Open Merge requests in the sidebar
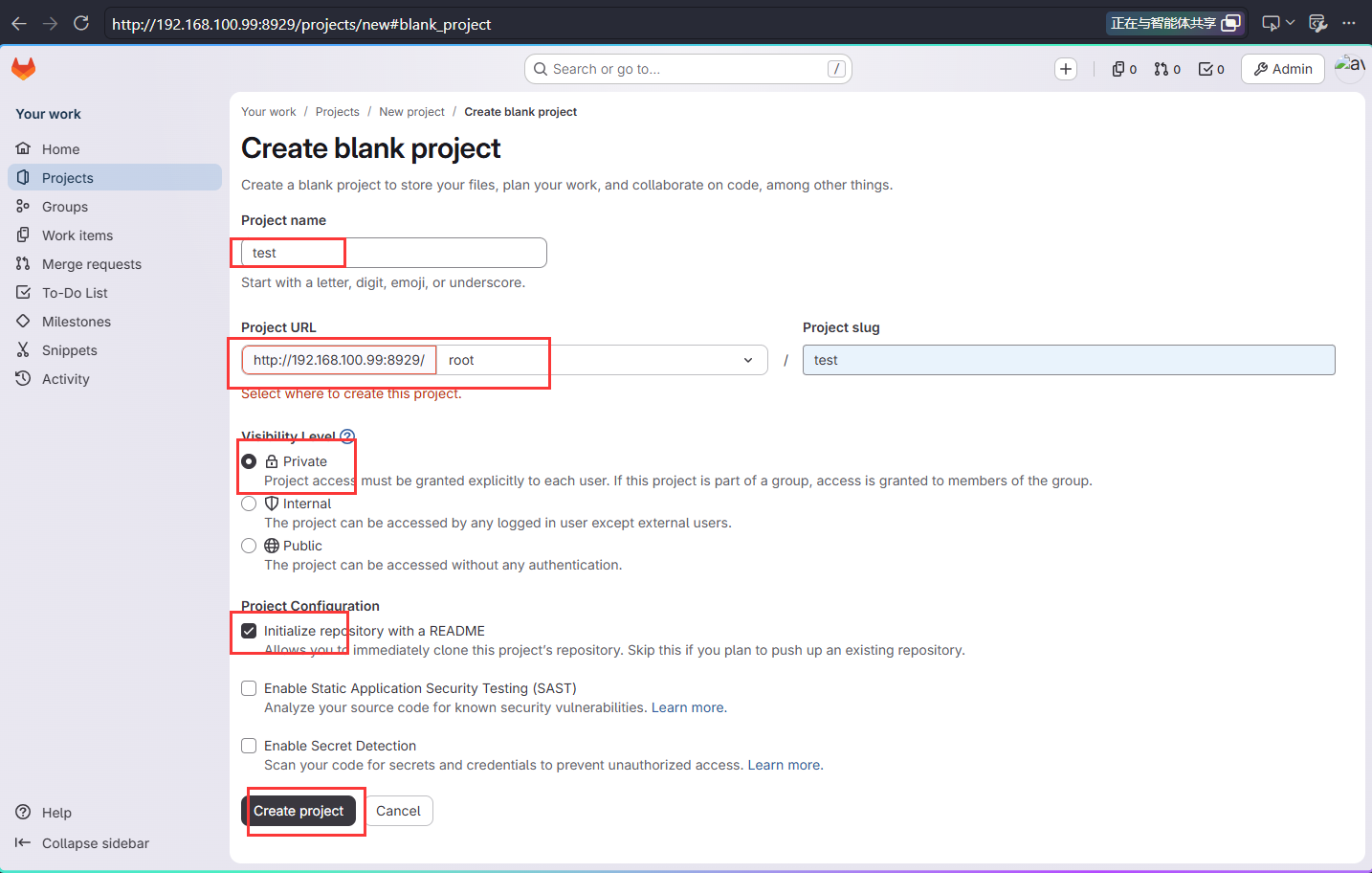This screenshot has width=1372, height=873. pos(115,264)
